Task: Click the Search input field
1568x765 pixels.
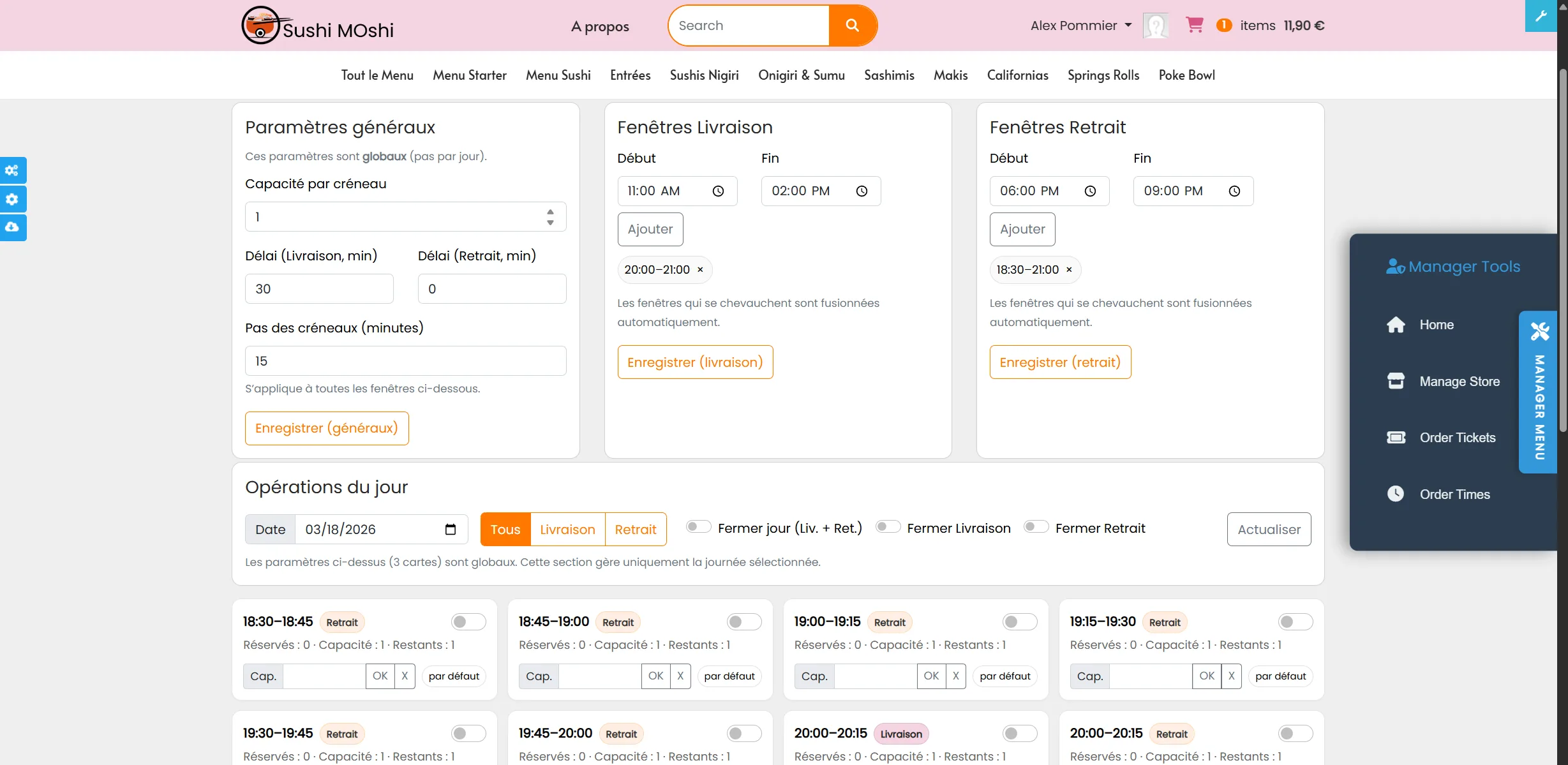Action: [749, 26]
